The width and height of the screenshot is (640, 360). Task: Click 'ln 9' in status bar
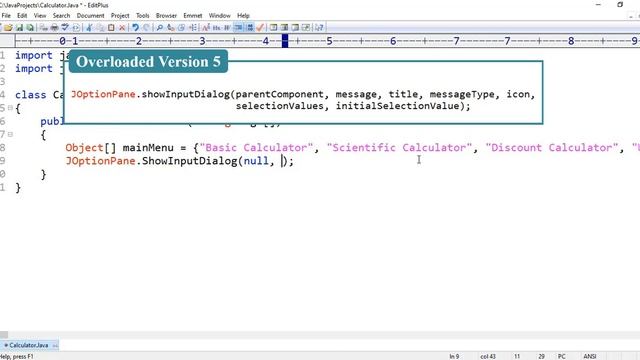[454, 356]
